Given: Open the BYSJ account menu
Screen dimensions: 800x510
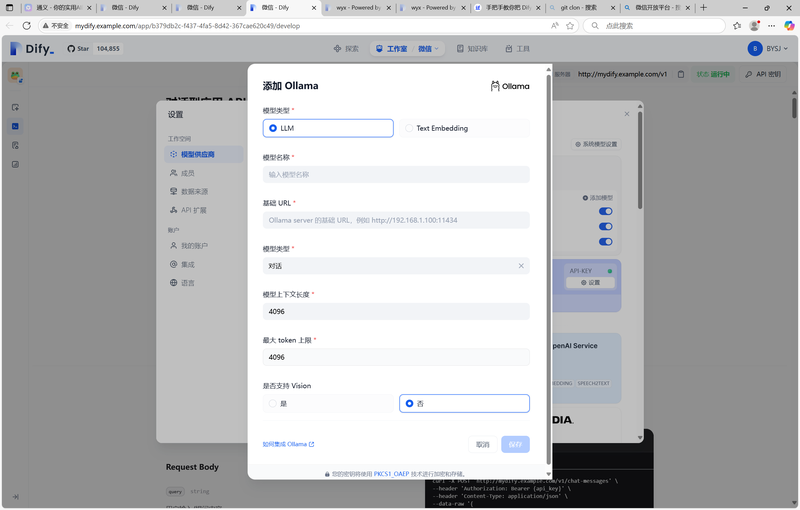Looking at the screenshot, I should (768, 48).
